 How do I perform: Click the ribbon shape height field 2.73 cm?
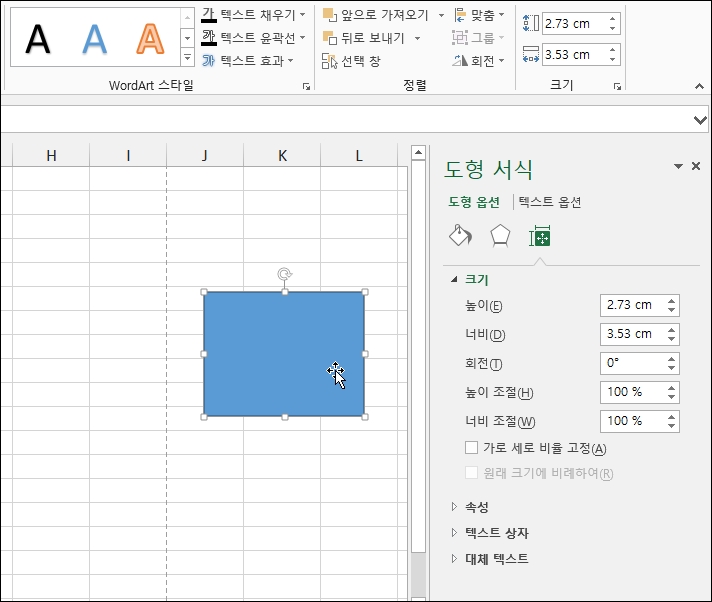(x=574, y=23)
